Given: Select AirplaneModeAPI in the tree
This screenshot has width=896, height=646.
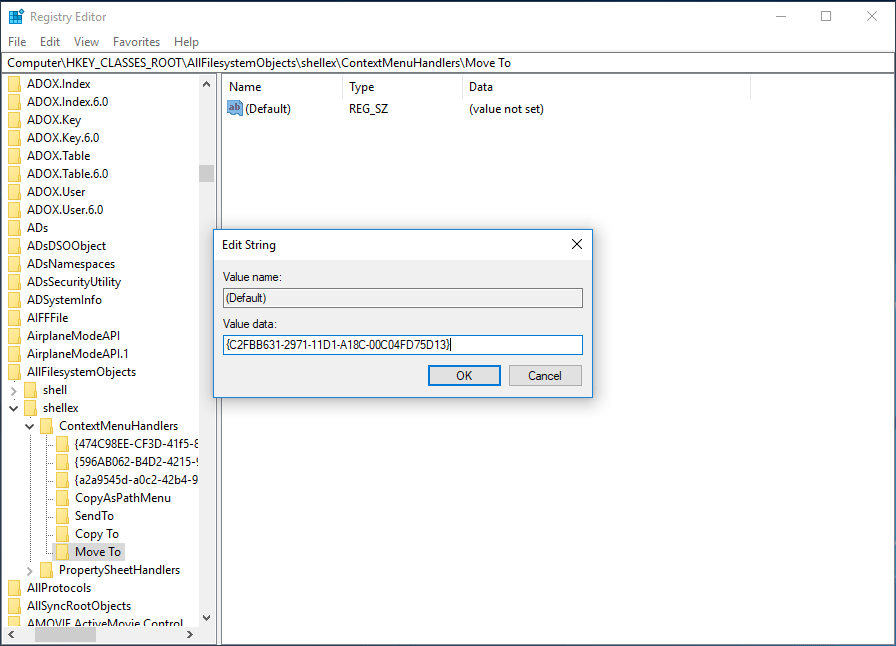Looking at the screenshot, I should click(73, 336).
